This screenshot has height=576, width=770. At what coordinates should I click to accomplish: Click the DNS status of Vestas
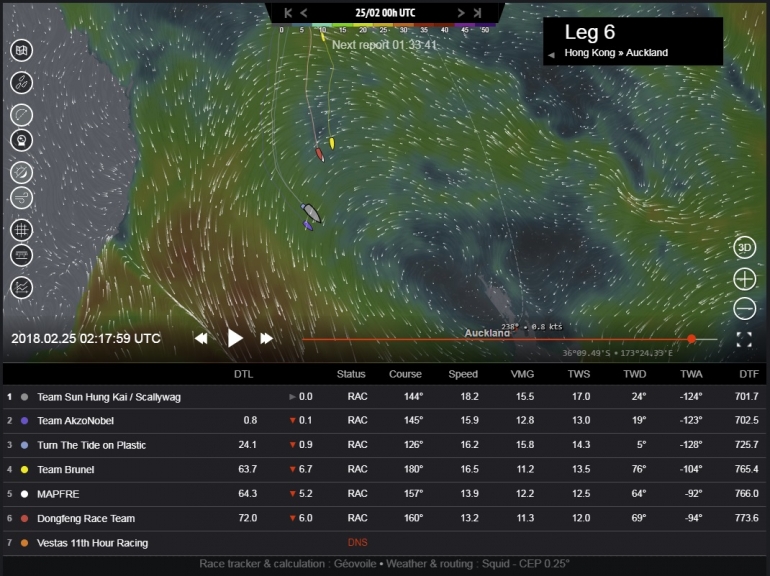[358, 543]
